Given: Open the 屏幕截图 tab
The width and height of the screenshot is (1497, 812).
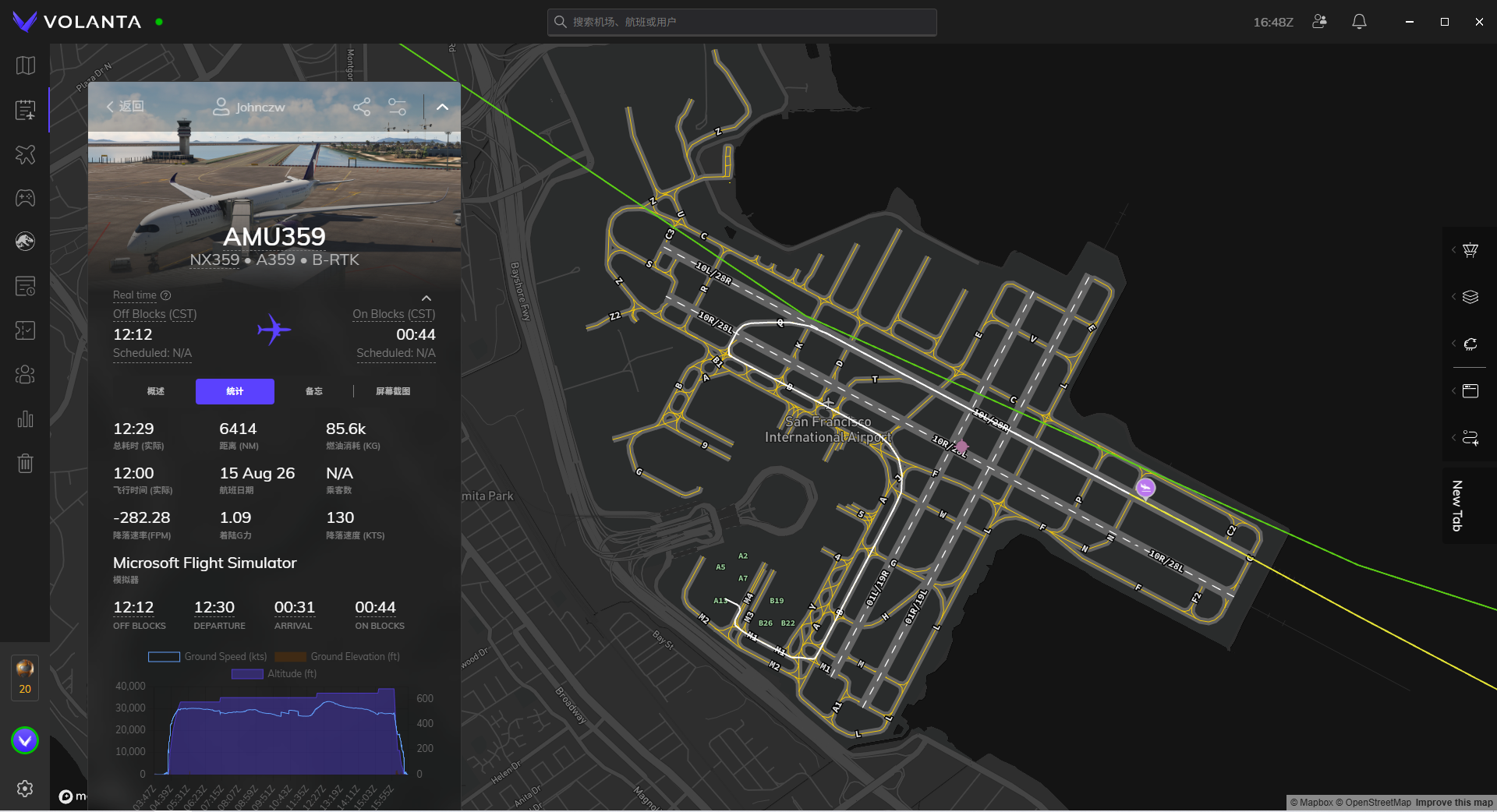Looking at the screenshot, I should coord(393,391).
